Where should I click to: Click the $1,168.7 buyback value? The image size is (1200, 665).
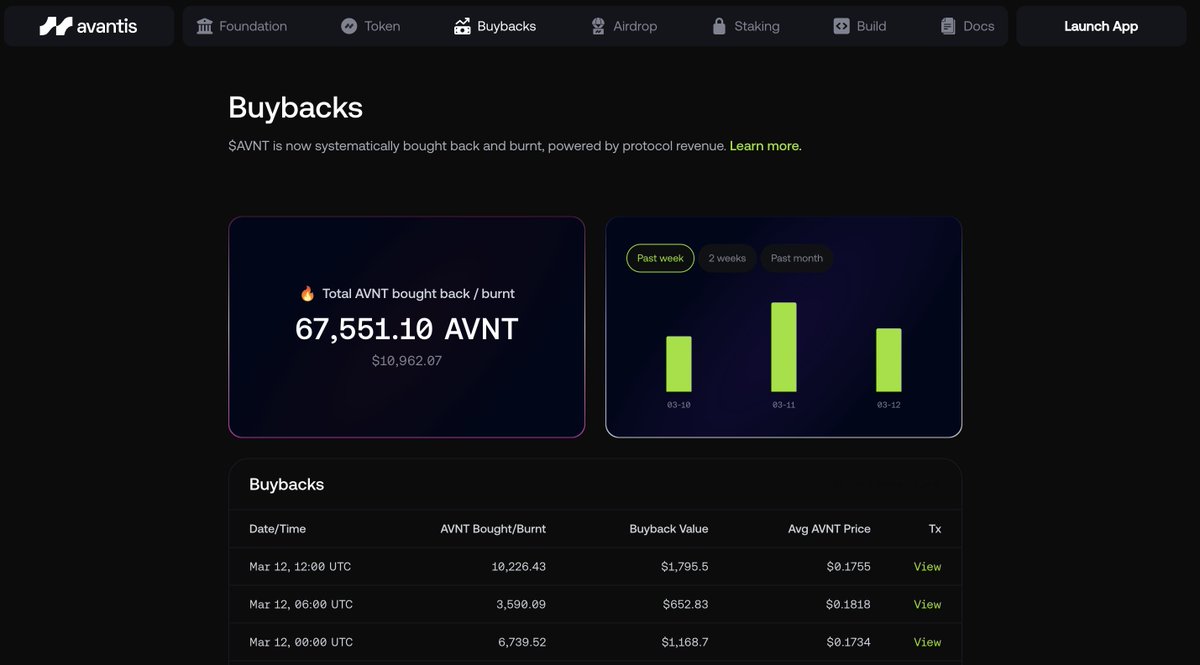(x=685, y=642)
